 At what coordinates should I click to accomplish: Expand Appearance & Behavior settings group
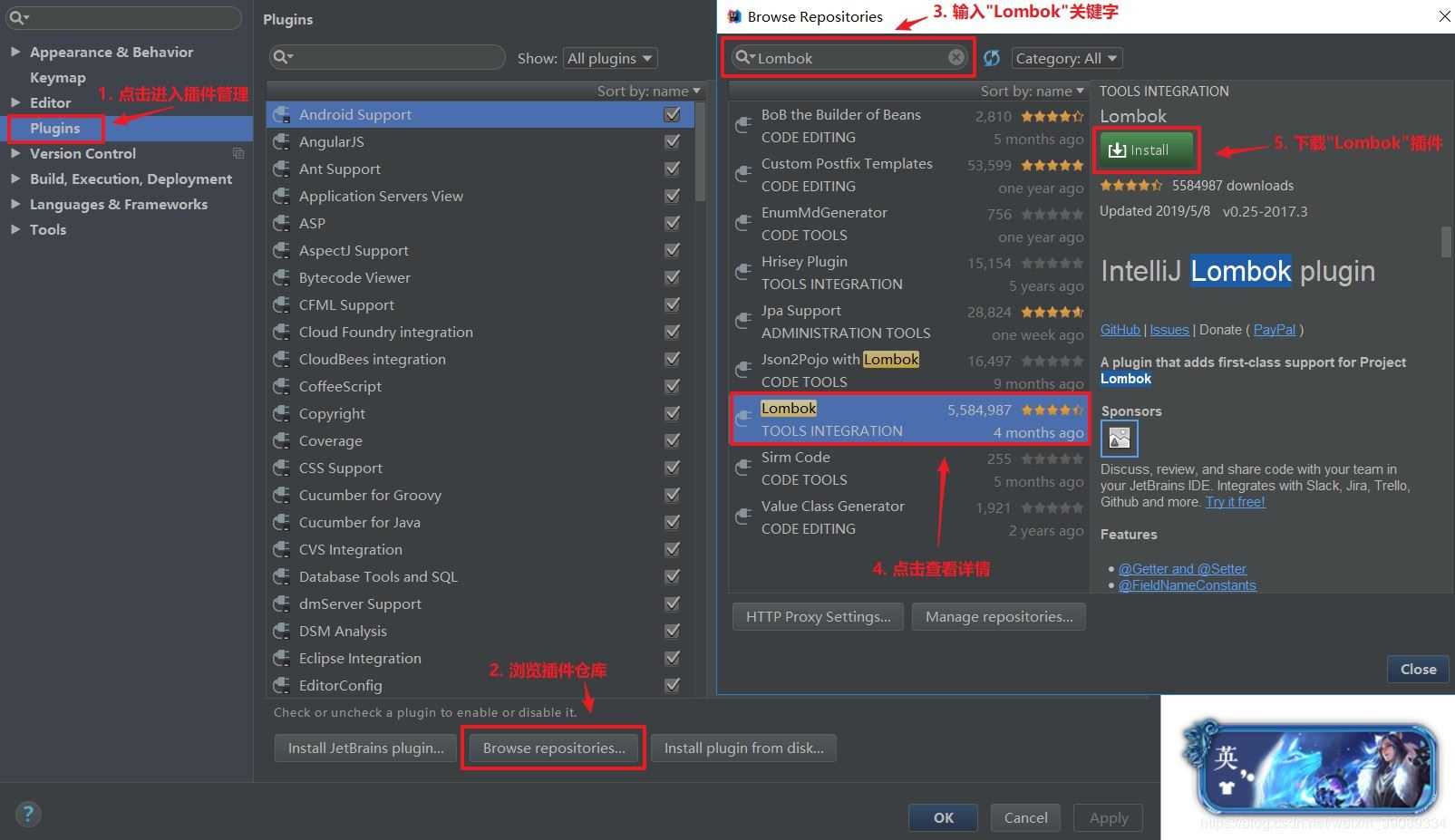click(x=15, y=52)
